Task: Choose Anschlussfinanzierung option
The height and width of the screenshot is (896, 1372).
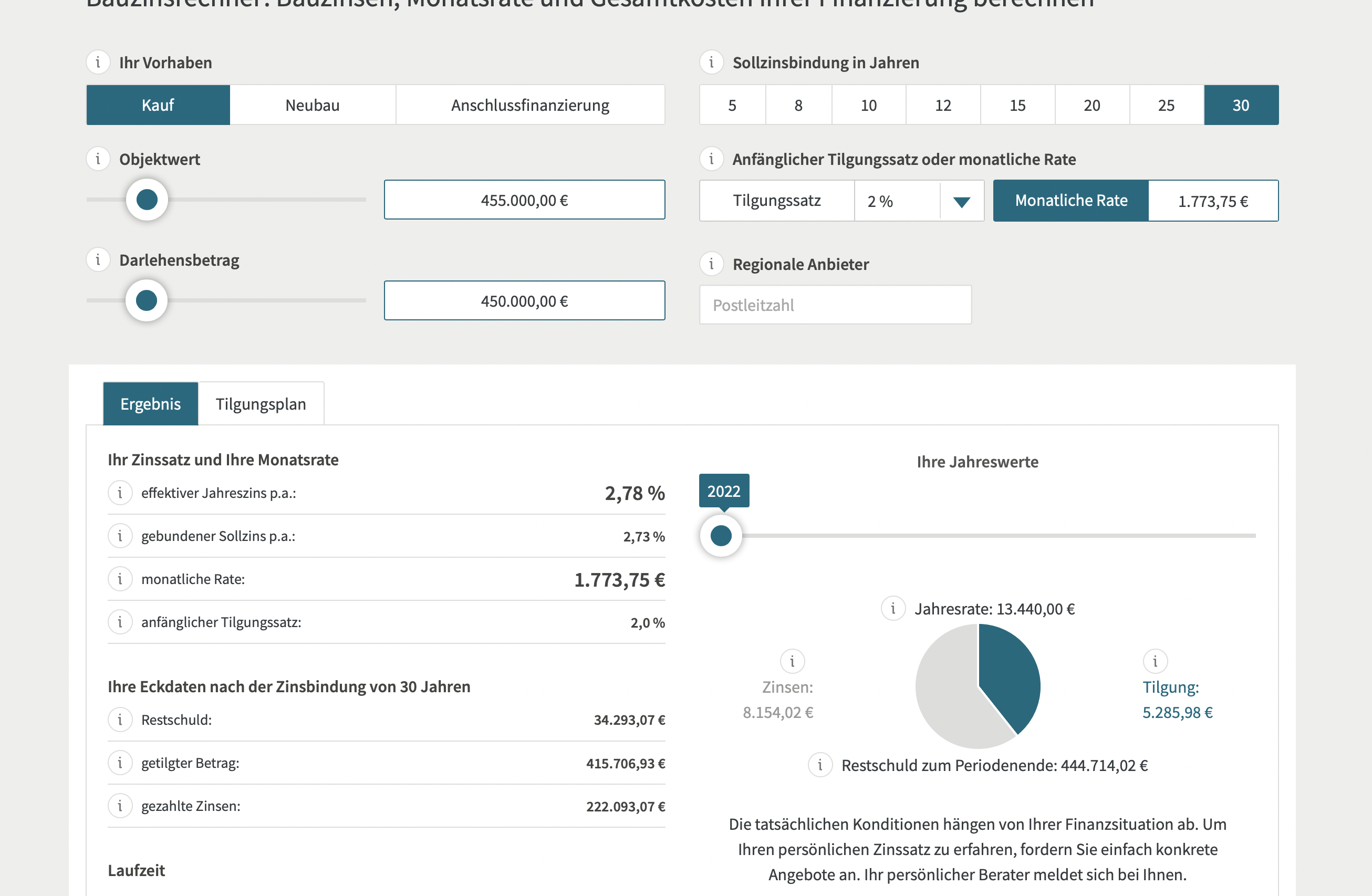Action: click(x=530, y=105)
